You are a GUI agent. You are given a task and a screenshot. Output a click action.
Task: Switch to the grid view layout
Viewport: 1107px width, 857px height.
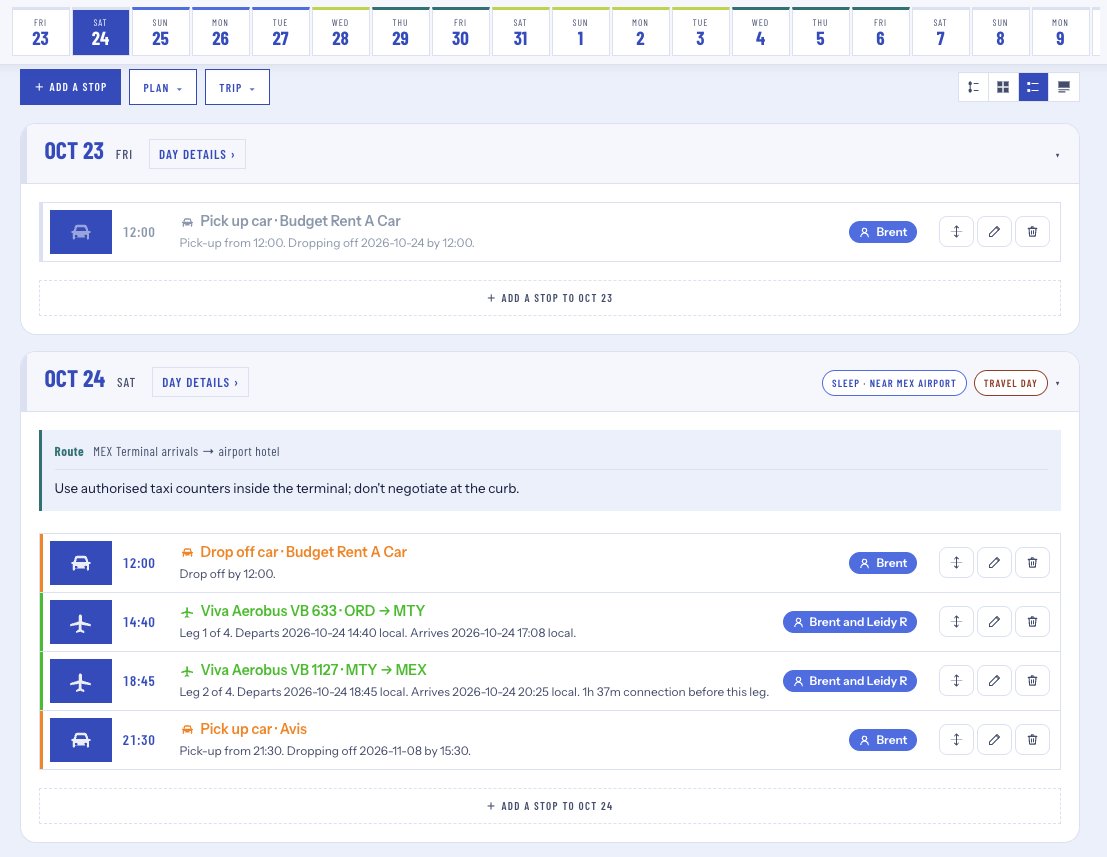pos(1003,87)
